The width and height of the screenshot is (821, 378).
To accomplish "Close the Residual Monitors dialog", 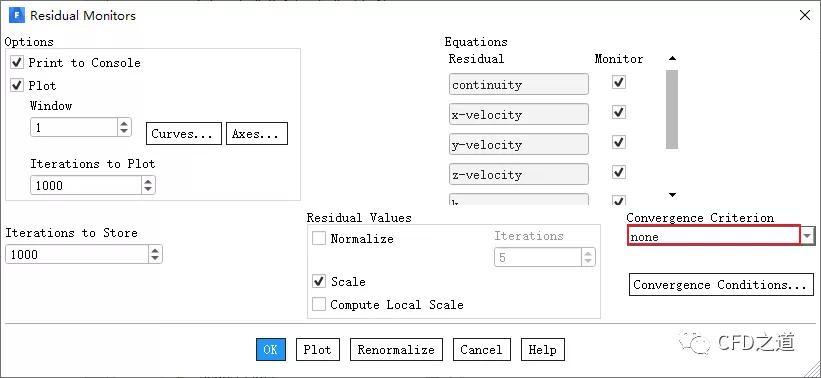I will [x=805, y=16].
